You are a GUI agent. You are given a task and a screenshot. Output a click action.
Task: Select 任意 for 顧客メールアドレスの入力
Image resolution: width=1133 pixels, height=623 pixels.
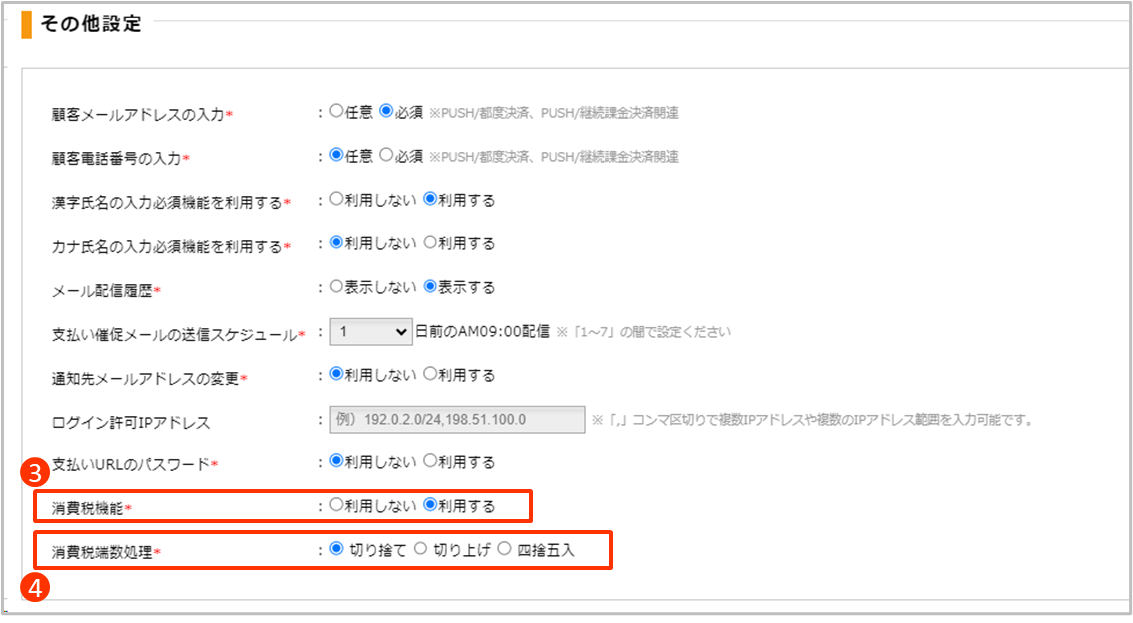click(336, 112)
